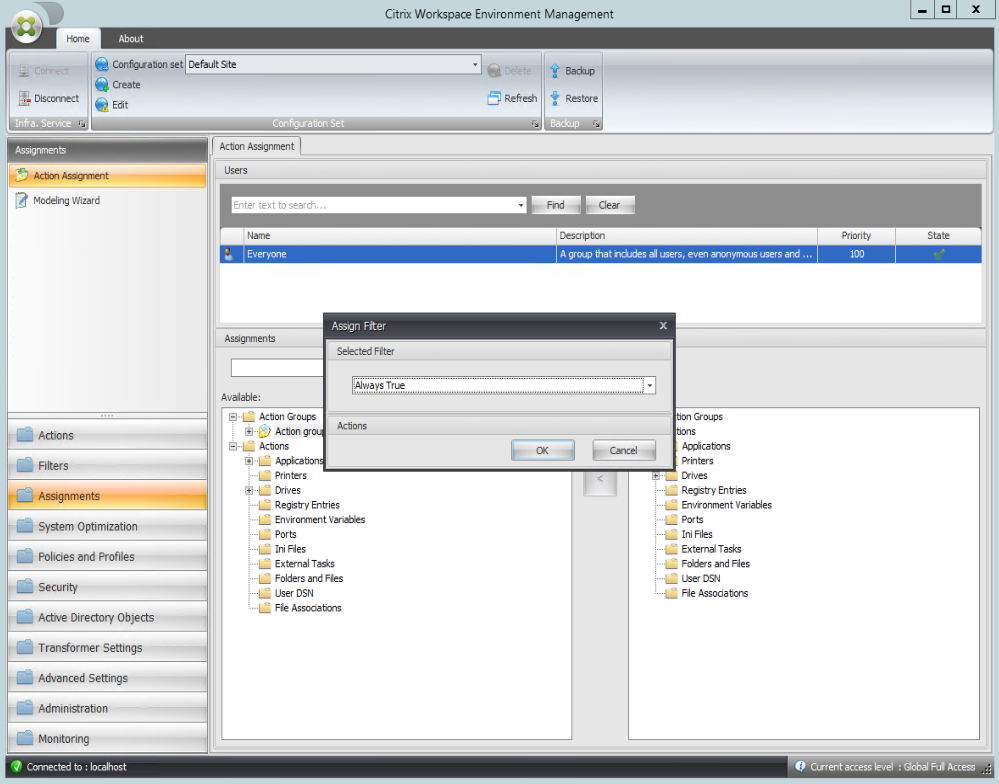Open the Modeling Wizard item

pos(66,201)
